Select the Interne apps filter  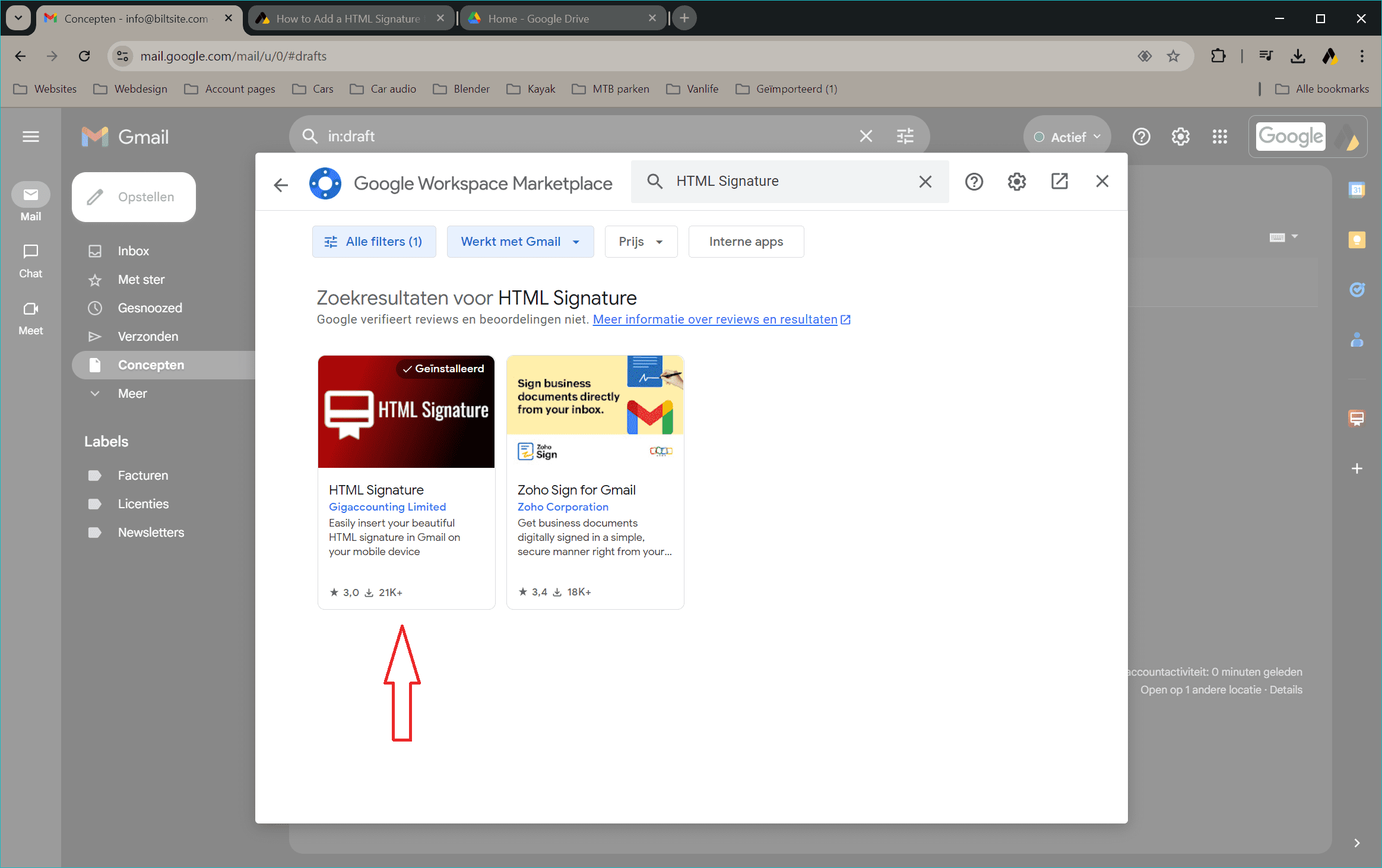point(746,242)
